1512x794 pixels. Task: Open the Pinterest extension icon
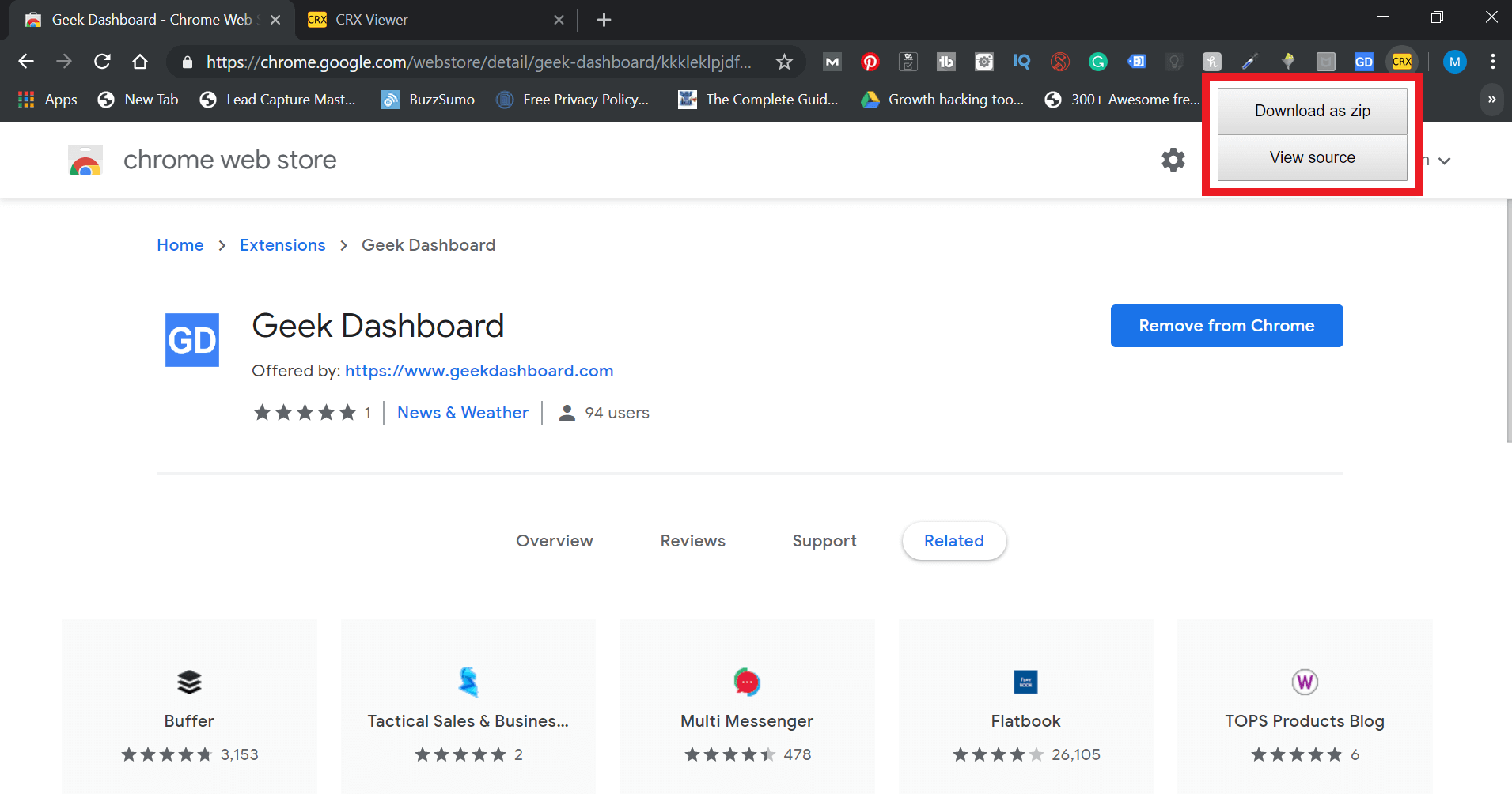pos(870,62)
